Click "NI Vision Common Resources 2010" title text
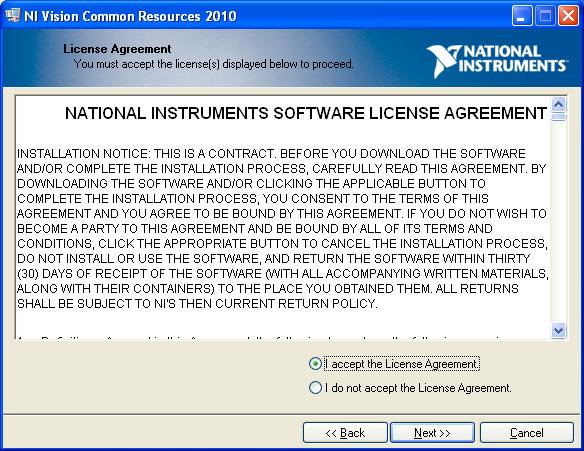 130,16
